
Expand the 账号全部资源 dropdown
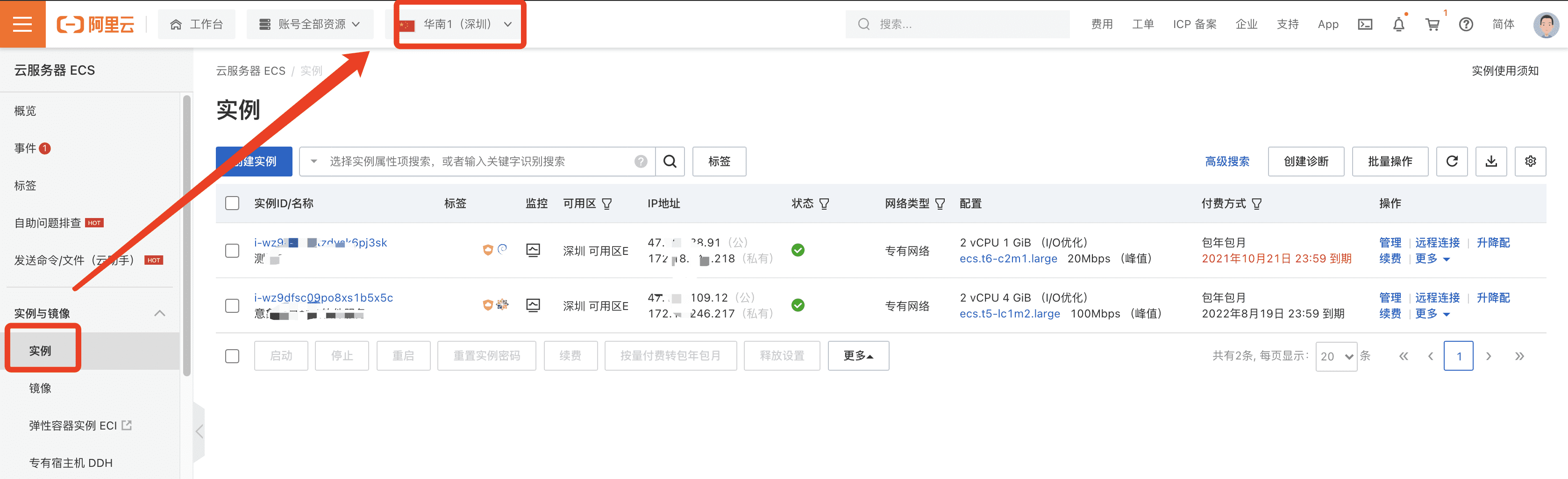(310, 24)
